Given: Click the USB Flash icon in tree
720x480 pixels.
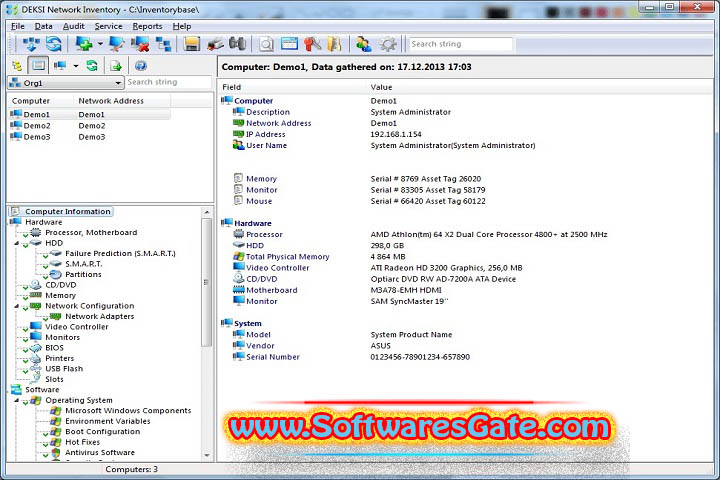Looking at the screenshot, I should [x=36, y=368].
